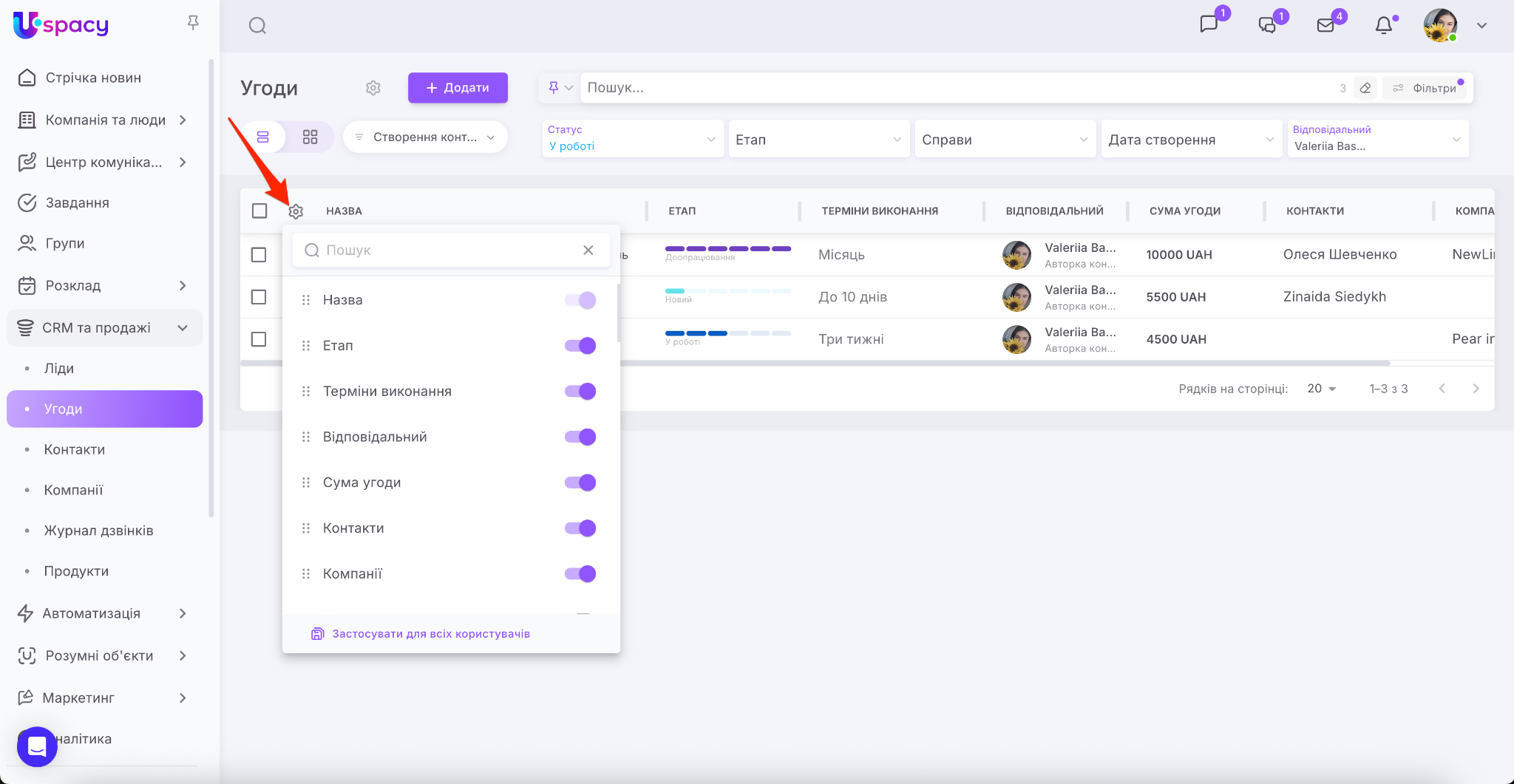Screen dimensions: 1514x784
Task: Click the column settings gear icon
Action: point(296,211)
